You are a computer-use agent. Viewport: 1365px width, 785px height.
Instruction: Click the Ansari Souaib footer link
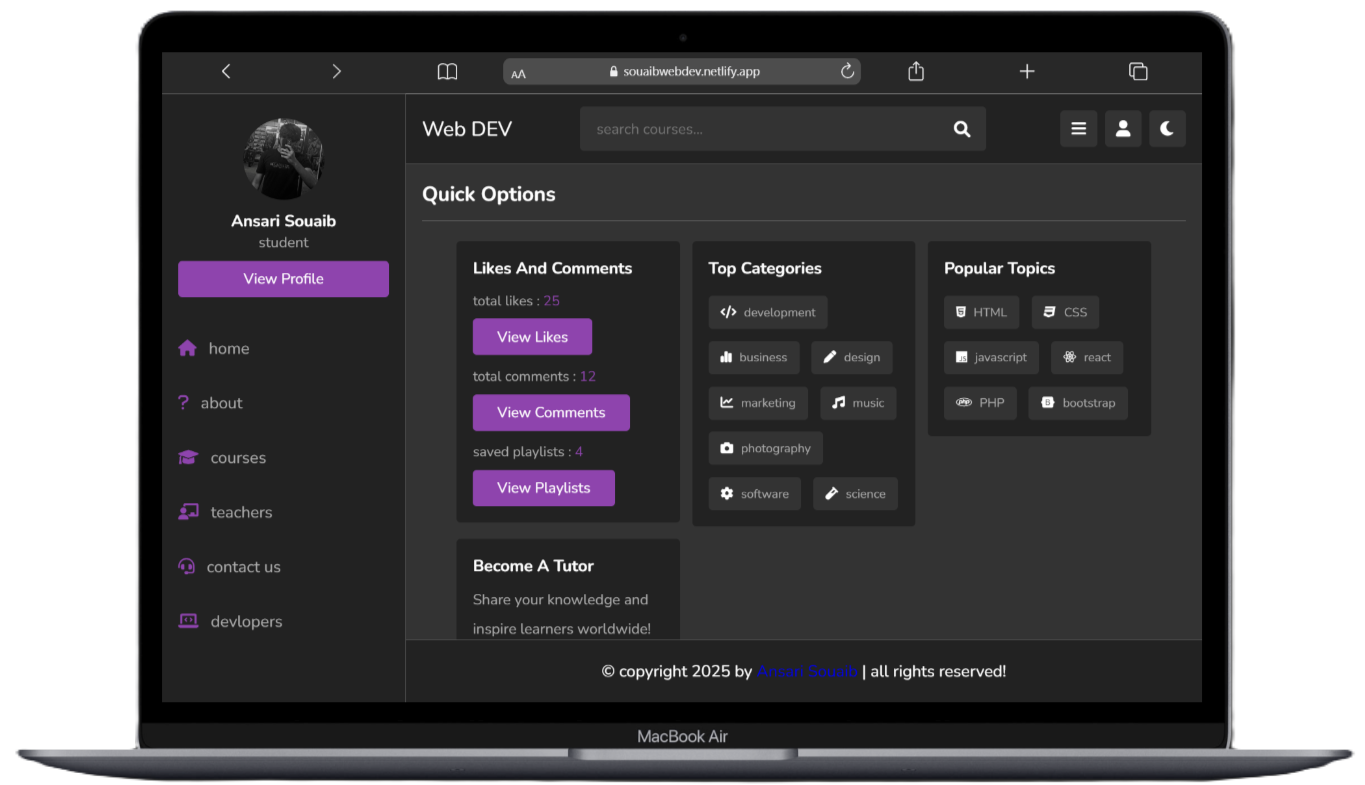tap(808, 672)
